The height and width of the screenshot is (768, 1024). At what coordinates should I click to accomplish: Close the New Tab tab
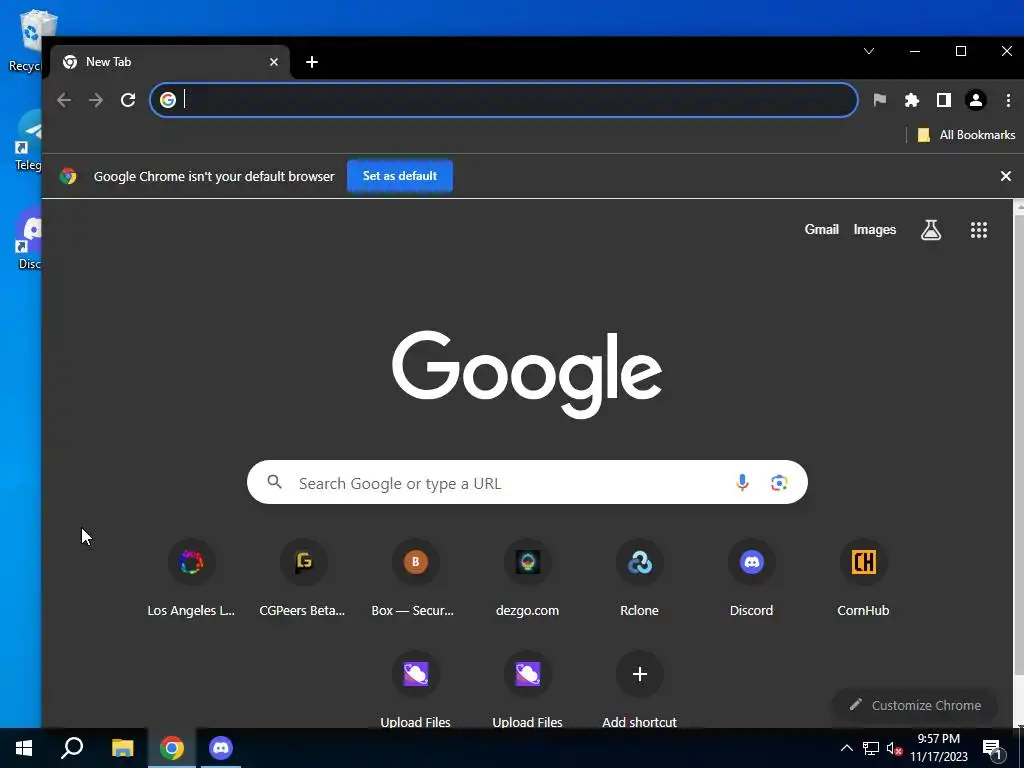click(274, 62)
